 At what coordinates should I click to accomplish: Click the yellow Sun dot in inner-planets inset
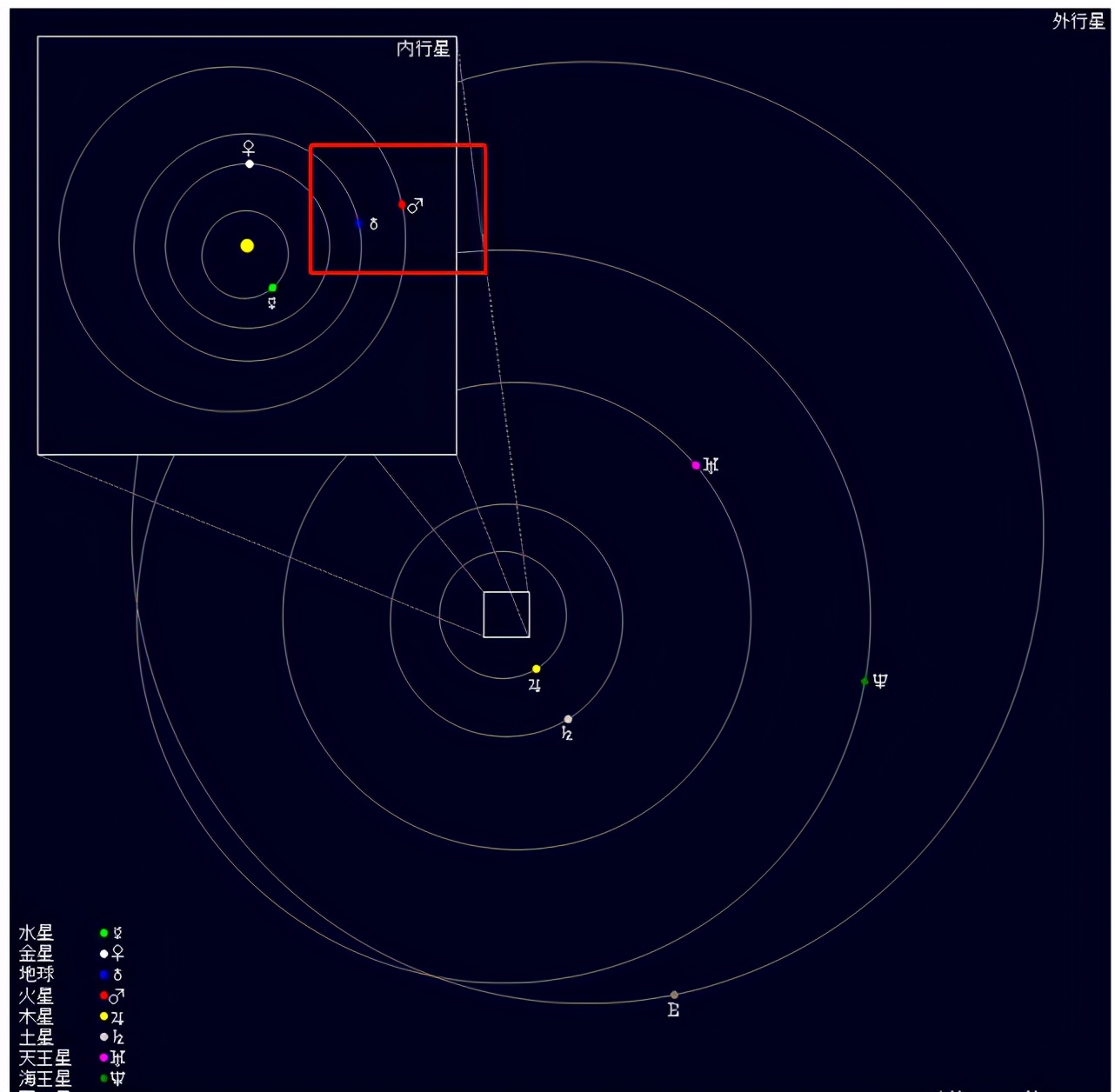(247, 246)
